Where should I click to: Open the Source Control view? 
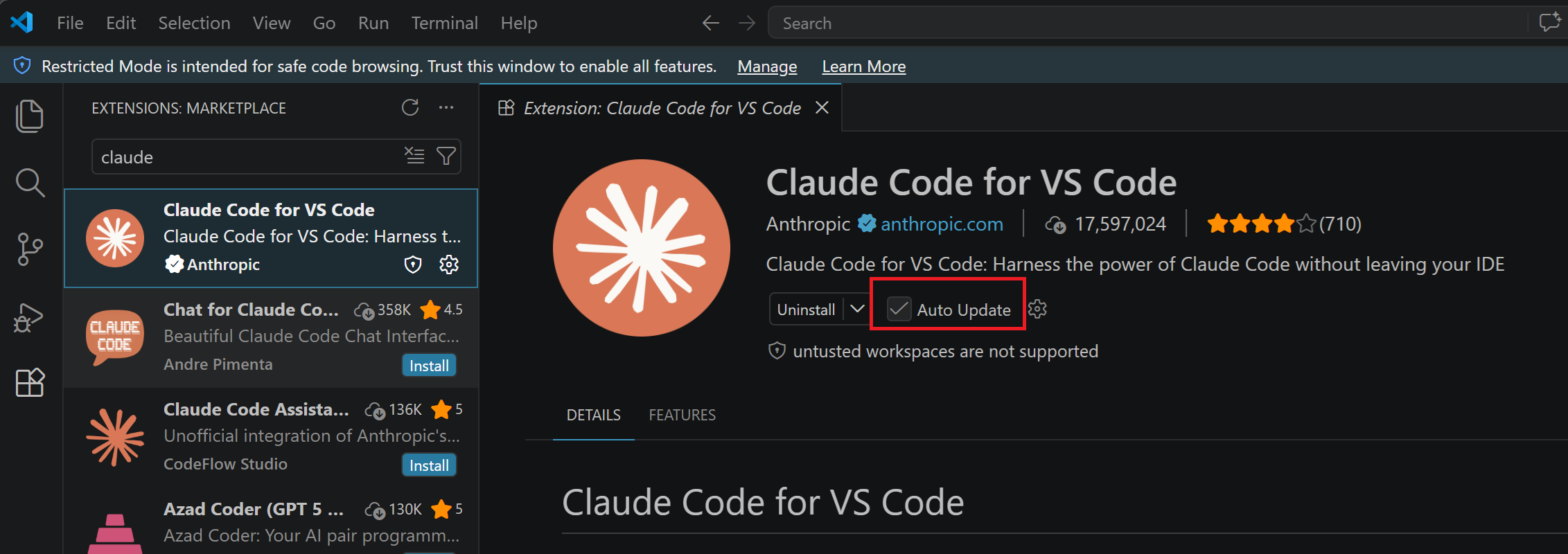point(30,249)
